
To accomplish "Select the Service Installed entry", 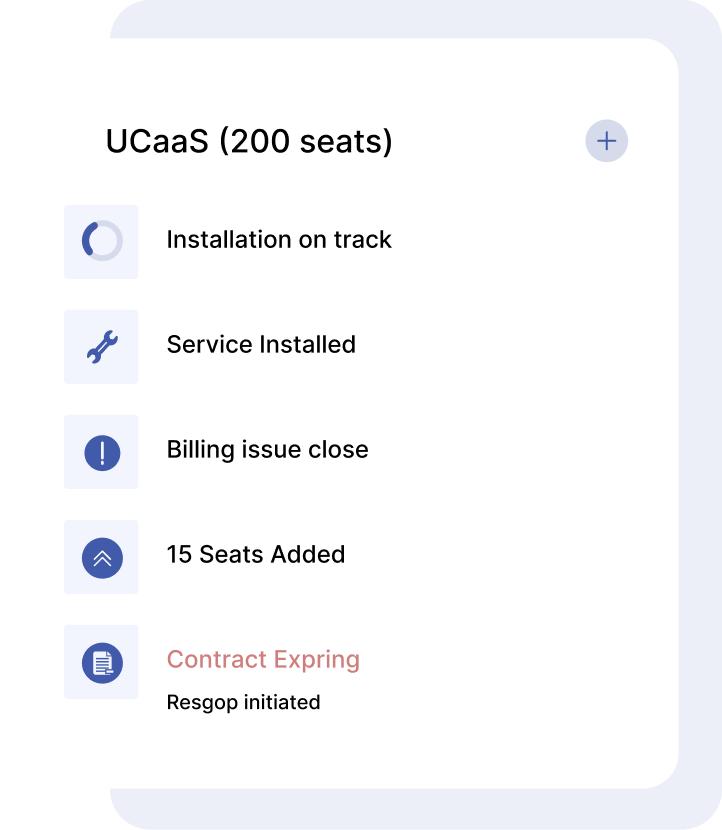I will (x=261, y=345).
